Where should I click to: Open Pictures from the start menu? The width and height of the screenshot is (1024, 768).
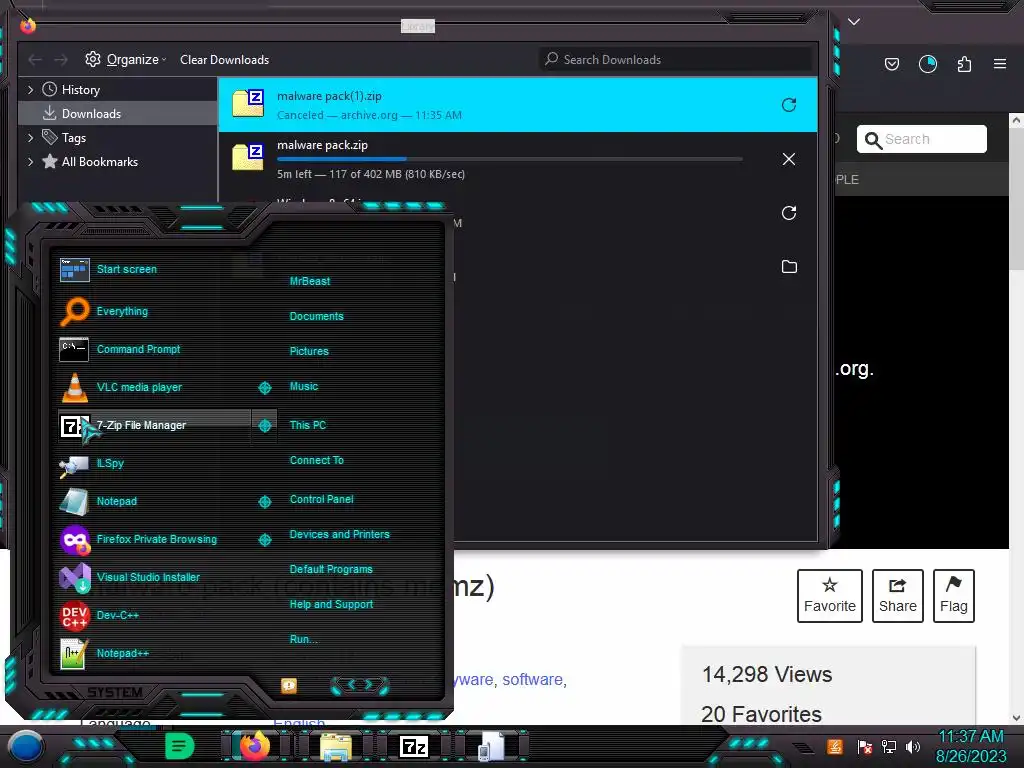(309, 351)
